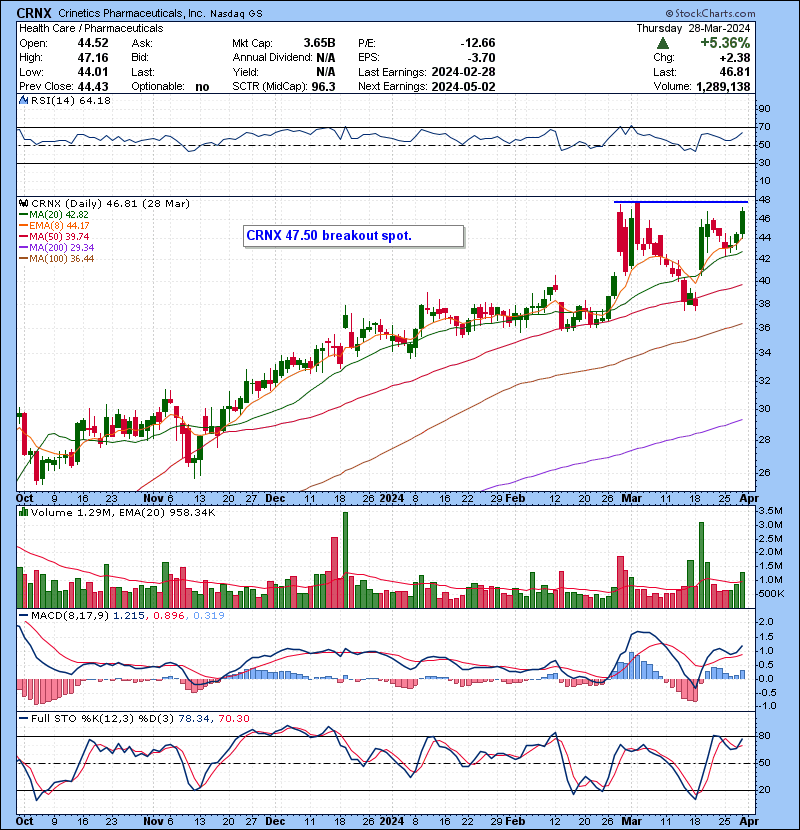Select the MACD histogram value 0.319
800x830 pixels.
coord(209,616)
